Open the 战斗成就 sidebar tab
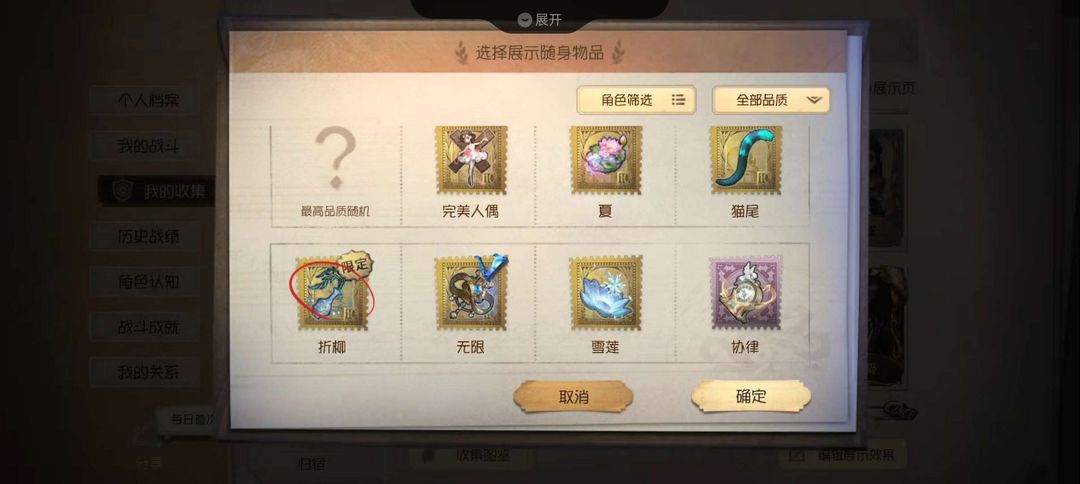 [147, 327]
